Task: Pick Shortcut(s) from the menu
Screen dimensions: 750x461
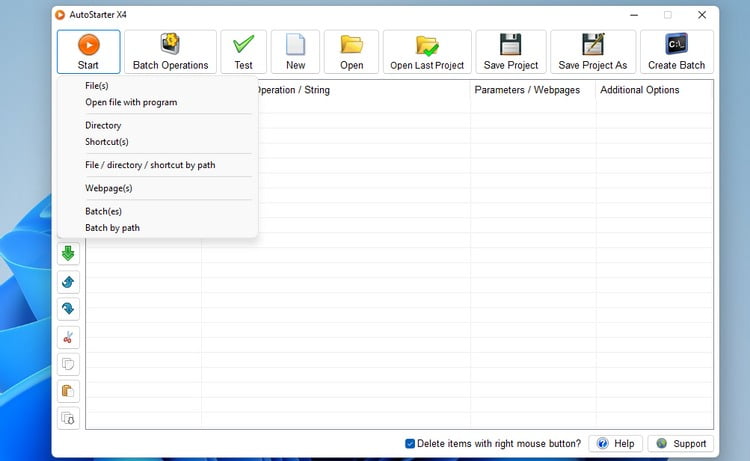Action: (x=157, y=142)
